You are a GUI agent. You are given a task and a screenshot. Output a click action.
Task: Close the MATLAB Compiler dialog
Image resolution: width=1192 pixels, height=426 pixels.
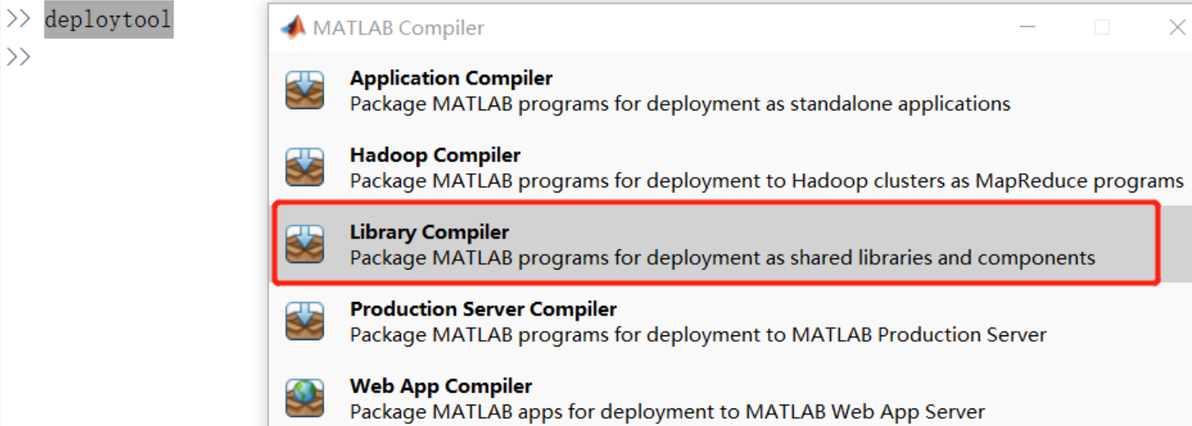(1177, 28)
